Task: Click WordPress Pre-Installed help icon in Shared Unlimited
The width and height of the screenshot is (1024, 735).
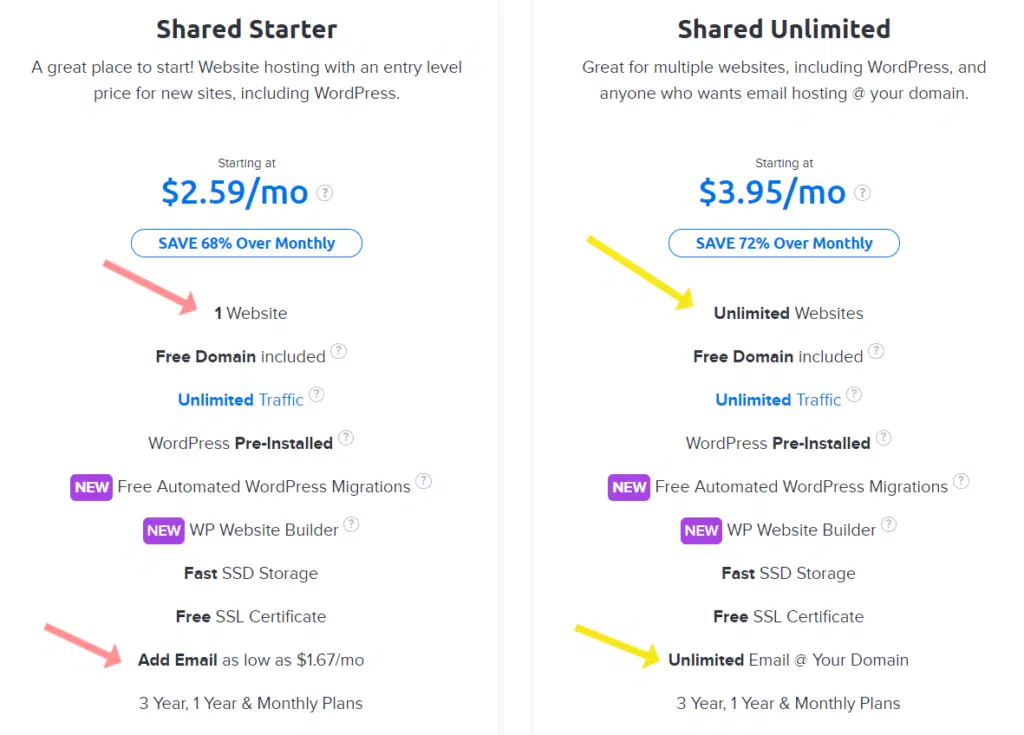Action: (883, 438)
